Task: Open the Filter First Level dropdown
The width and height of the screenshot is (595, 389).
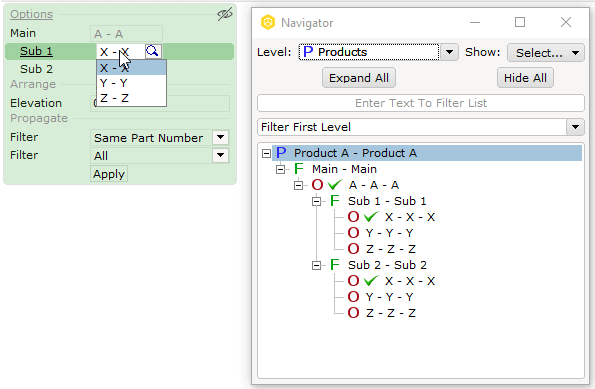Action: (x=575, y=127)
